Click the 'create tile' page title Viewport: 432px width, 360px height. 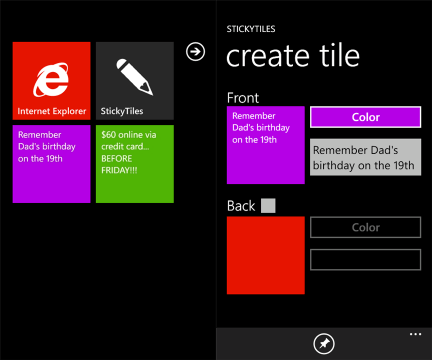293,56
